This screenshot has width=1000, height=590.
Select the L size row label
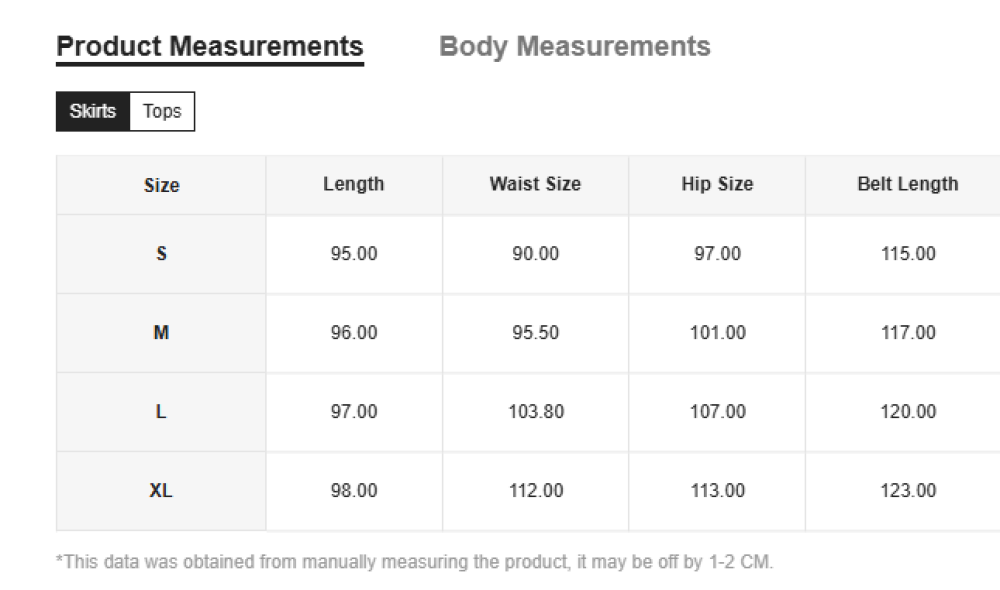pyautogui.click(x=161, y=412)
